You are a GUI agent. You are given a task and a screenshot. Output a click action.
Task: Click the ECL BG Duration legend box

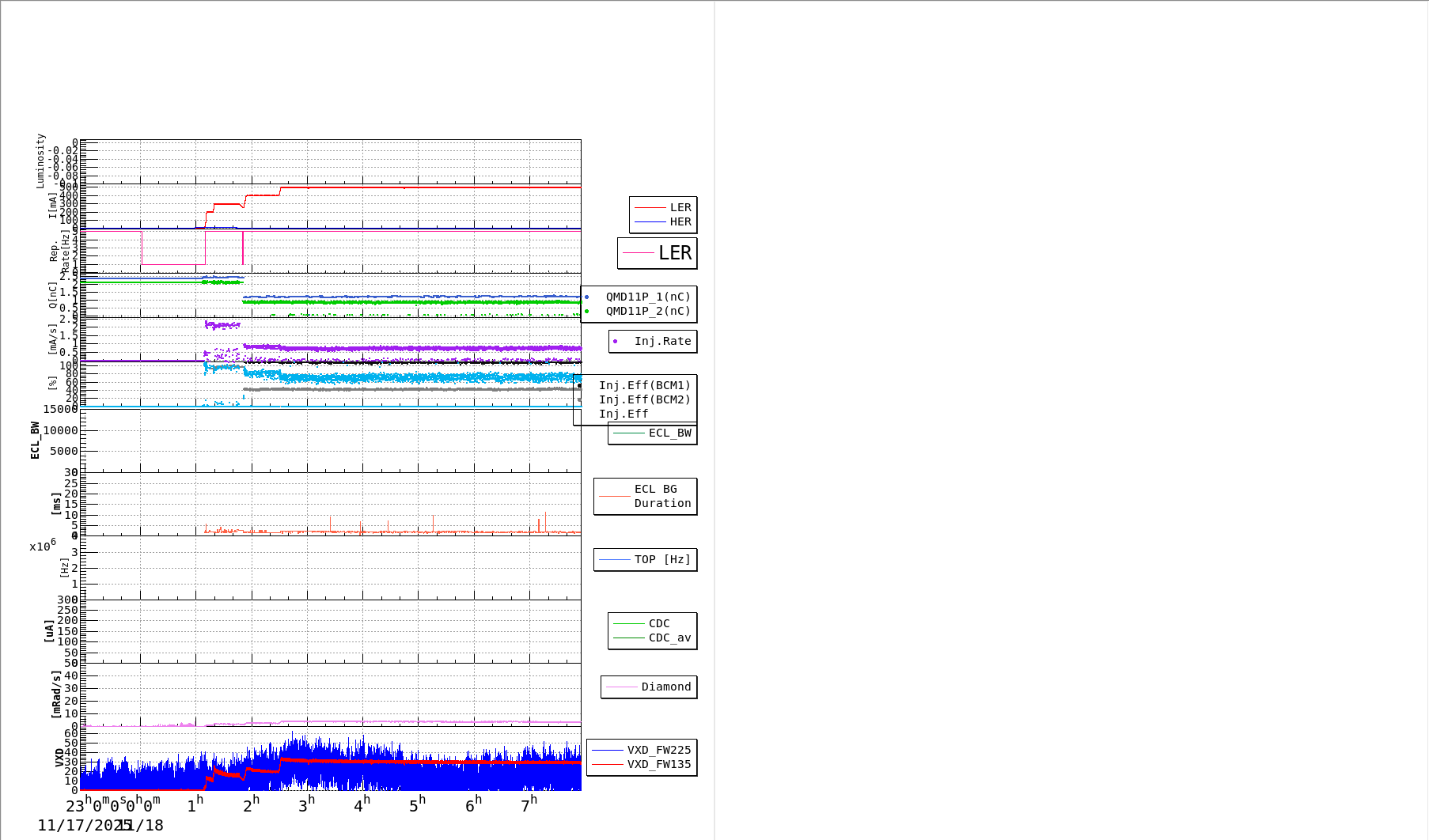click(x=646, y=497)
